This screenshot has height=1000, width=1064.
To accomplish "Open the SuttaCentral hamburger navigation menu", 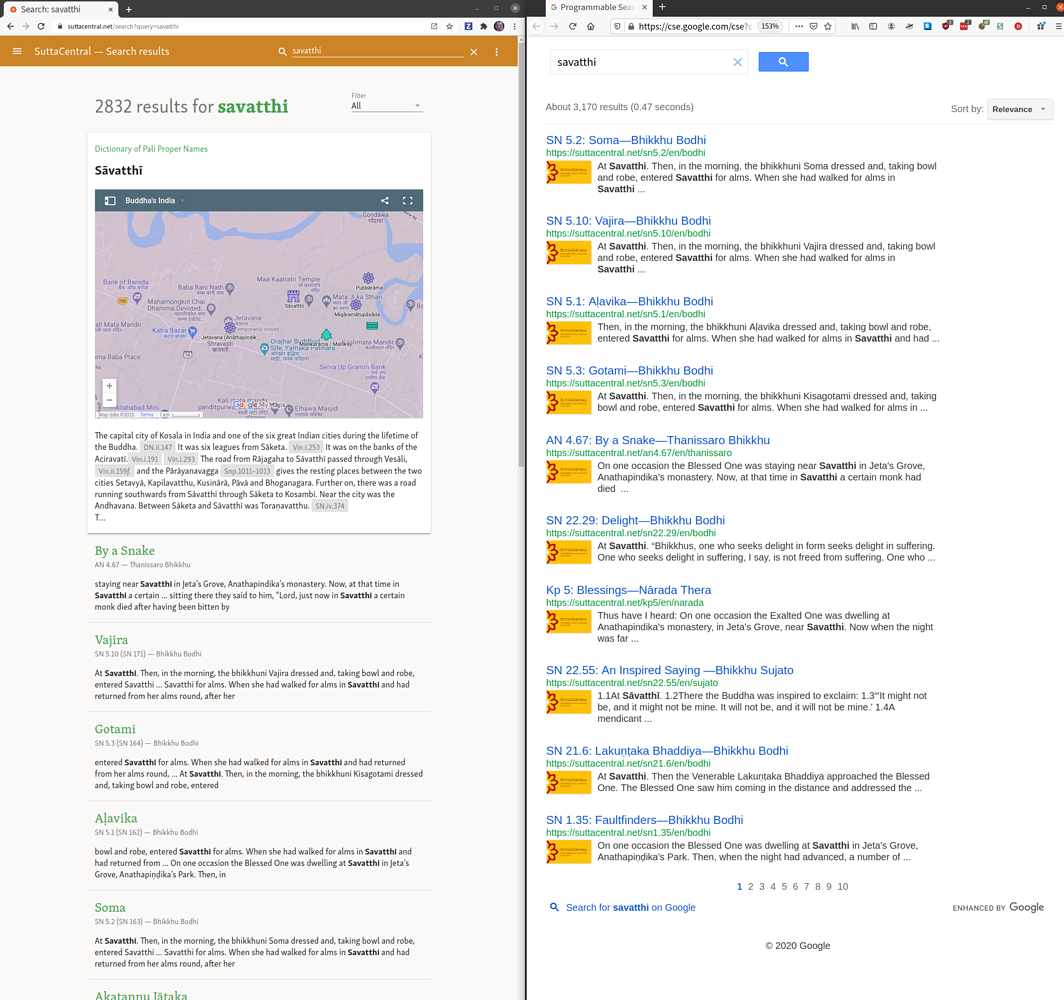I will 17,51.
